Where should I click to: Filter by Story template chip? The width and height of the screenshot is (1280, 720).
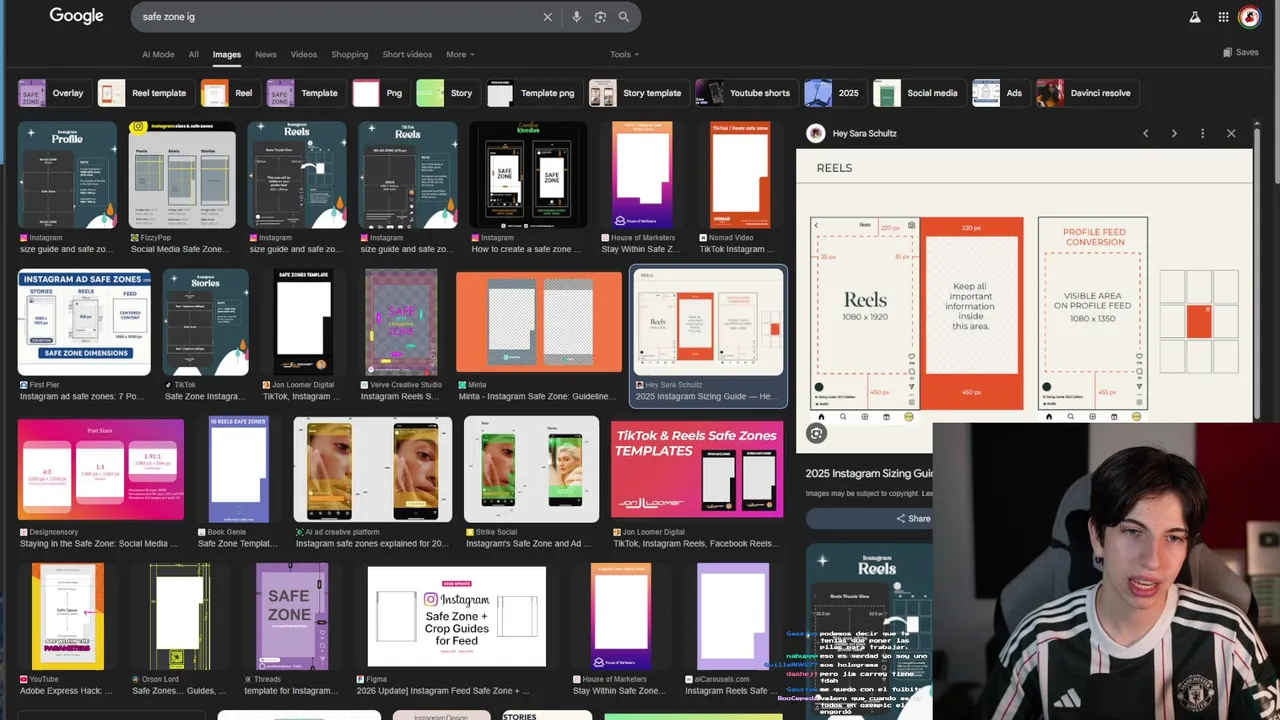(638, 93)
